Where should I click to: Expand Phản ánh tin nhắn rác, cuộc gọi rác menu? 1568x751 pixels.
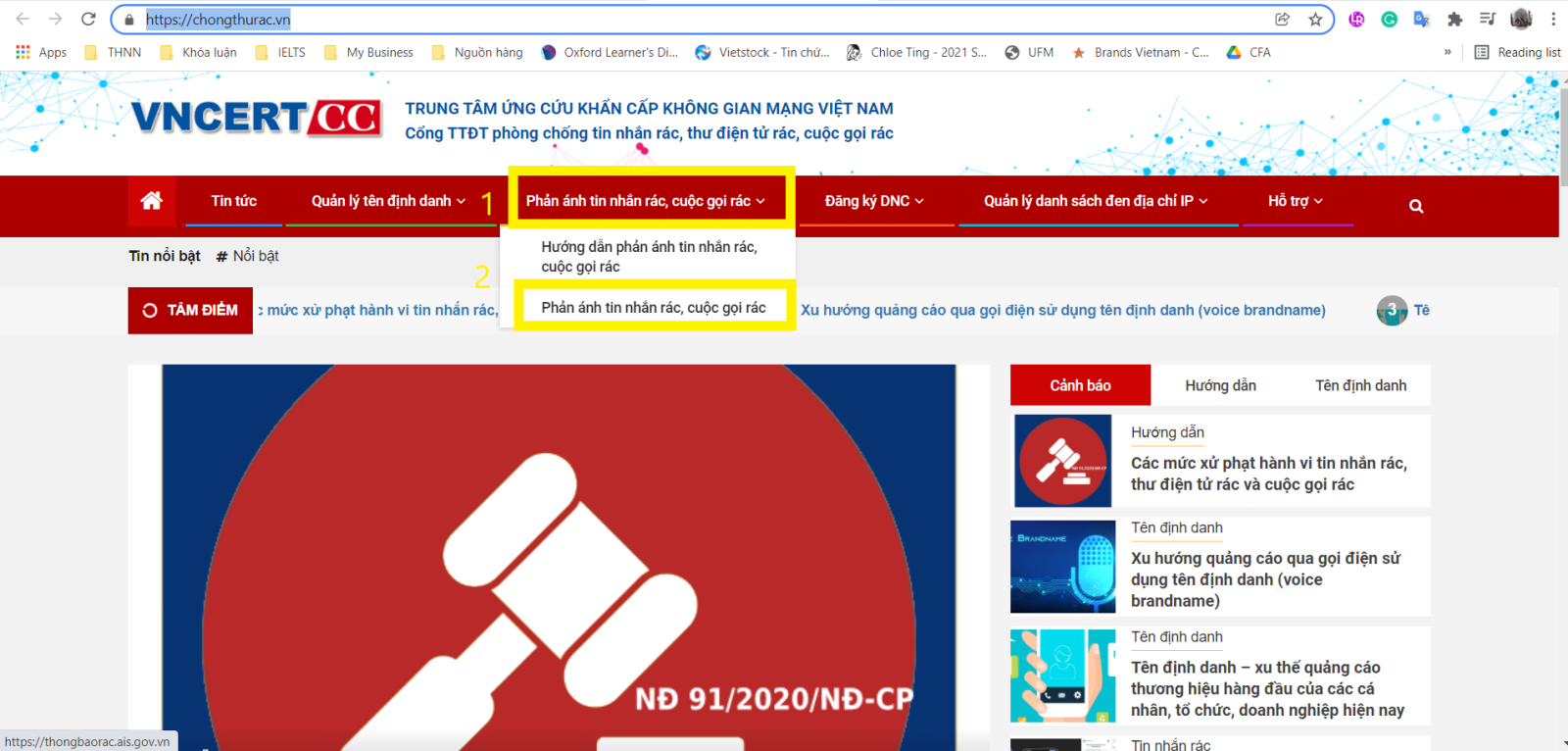click(x=646, y=201)
